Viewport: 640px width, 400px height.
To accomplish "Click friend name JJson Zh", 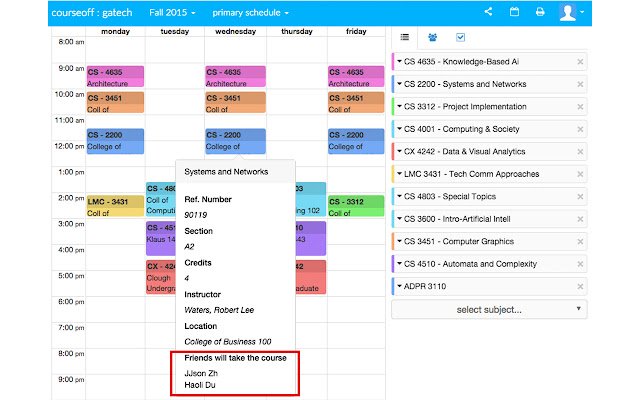I will tap(201, 373).
